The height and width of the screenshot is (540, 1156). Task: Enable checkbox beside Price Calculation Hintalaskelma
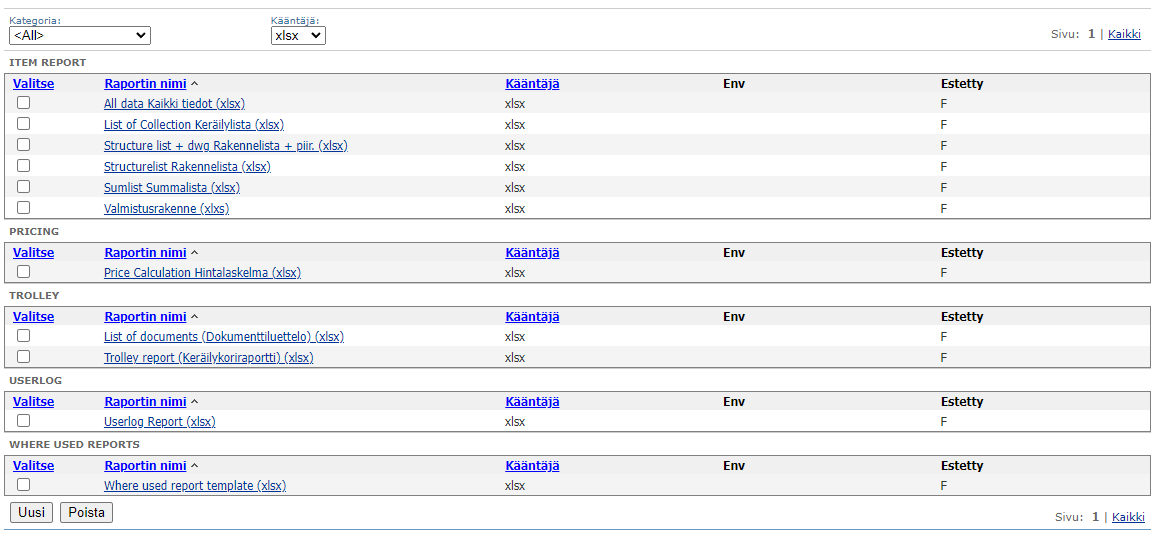(23, 272)
